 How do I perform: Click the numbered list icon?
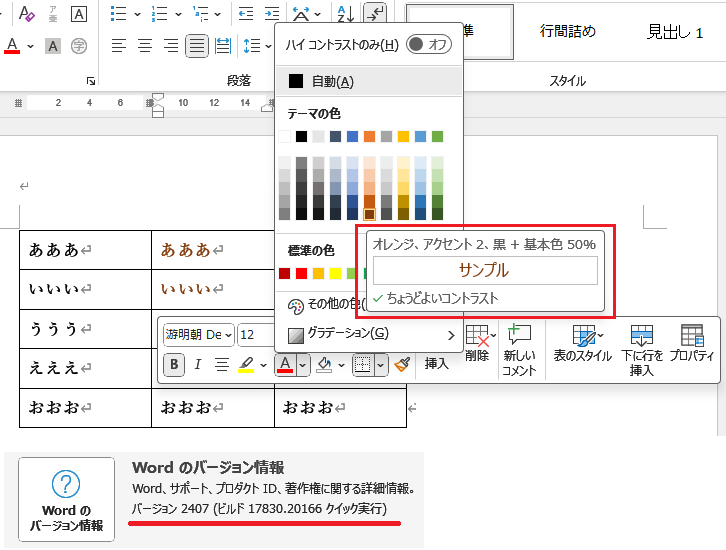(159, 14)
